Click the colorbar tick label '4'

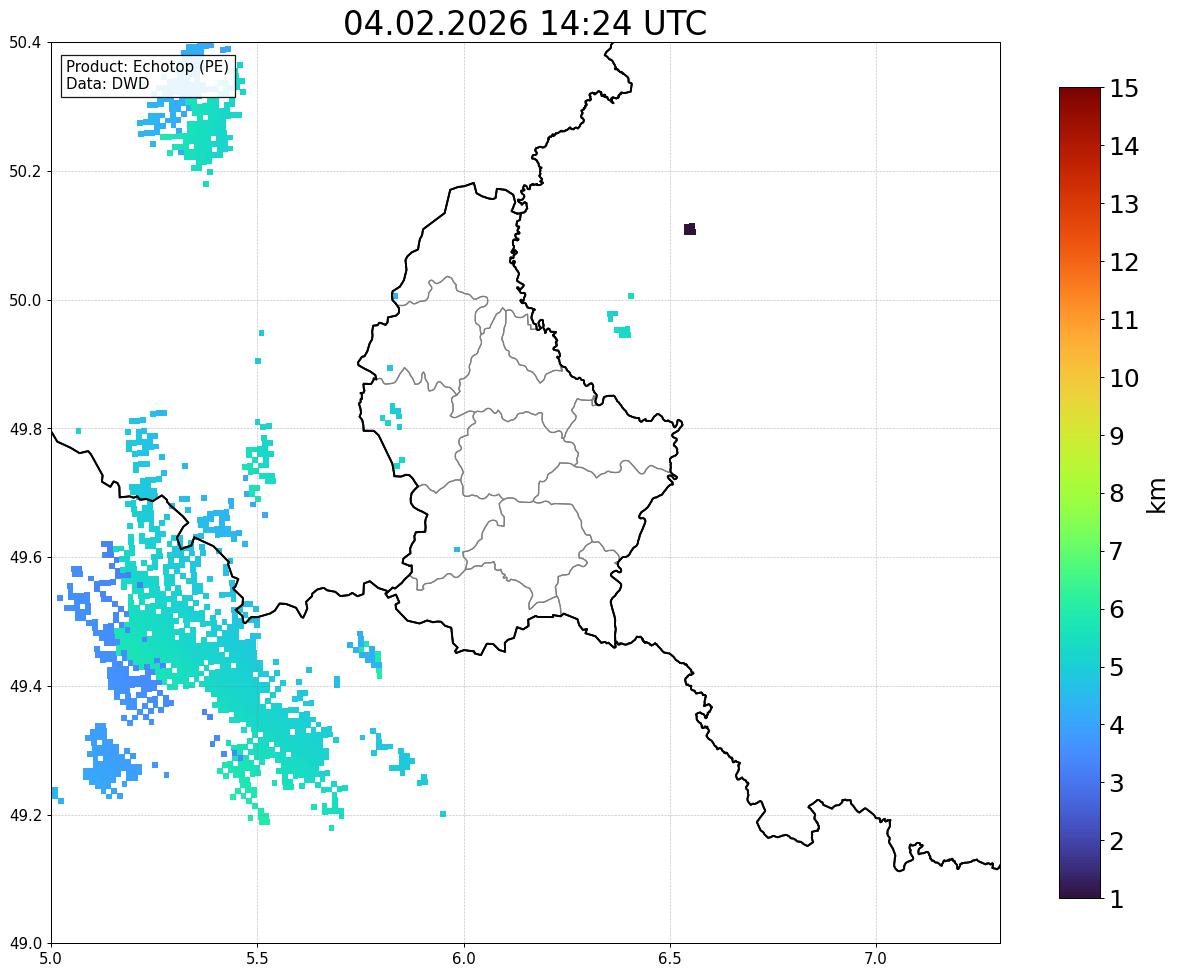pyautogui.click(x=1117, y=725)
